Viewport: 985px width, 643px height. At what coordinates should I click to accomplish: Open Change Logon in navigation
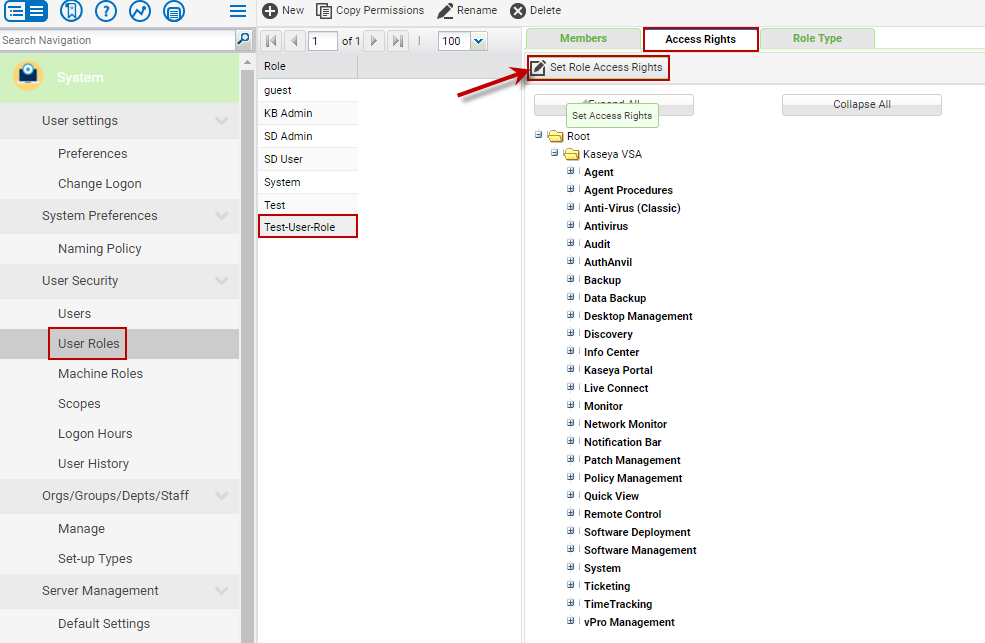tap(100, 184)
